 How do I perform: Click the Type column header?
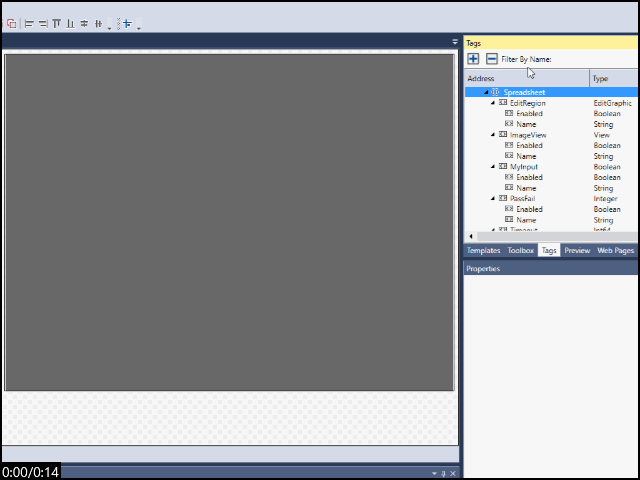pyautogui.click(x=600, y=78)
